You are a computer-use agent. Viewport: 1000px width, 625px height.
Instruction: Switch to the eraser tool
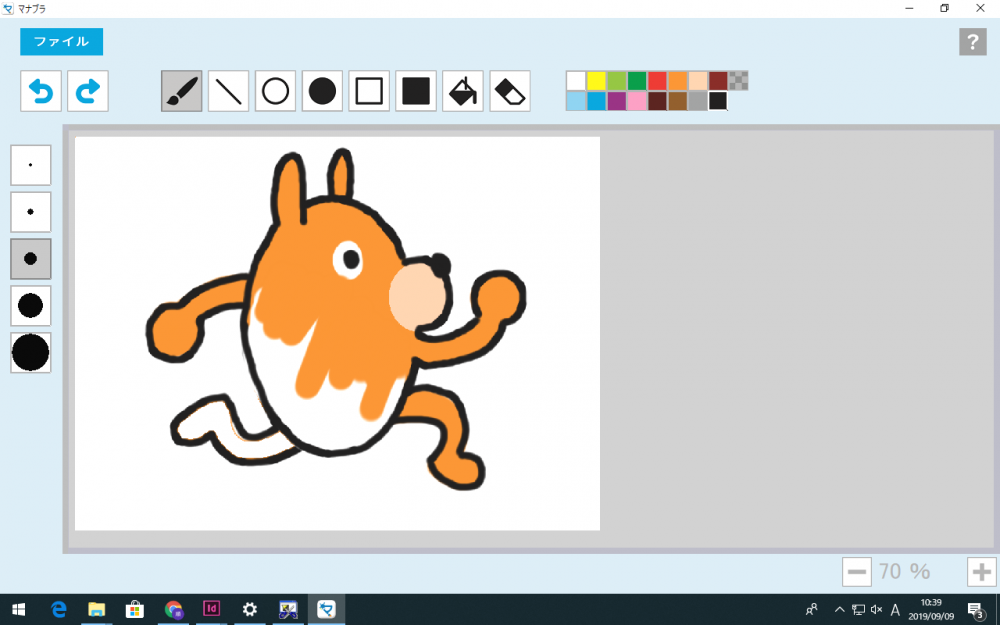point(510,91)
